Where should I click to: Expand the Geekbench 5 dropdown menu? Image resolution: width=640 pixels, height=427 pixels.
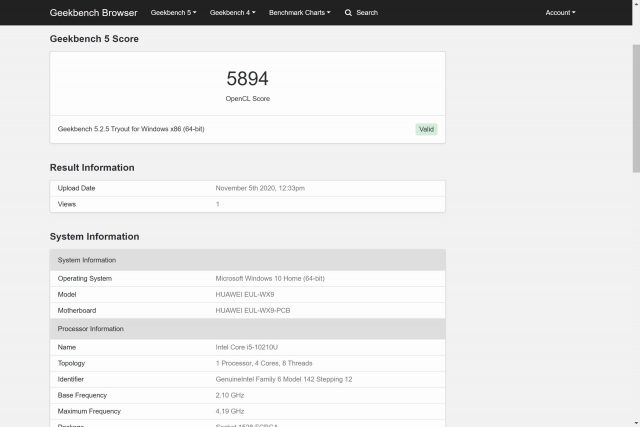173,13
